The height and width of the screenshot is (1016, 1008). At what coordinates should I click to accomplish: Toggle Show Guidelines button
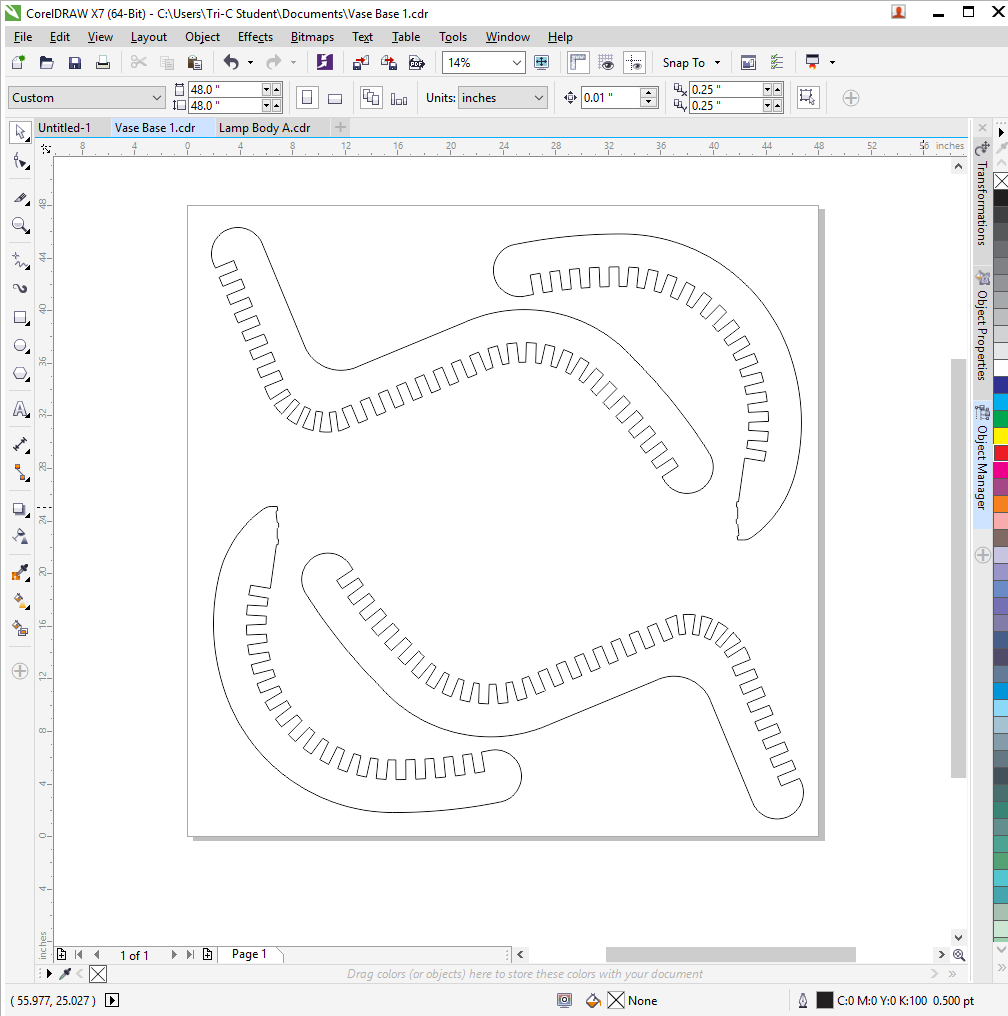634,63
